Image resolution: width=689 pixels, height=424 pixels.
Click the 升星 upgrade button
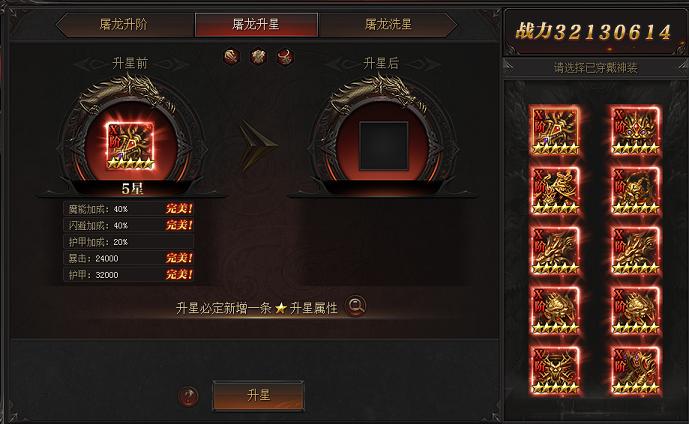tap(258, 395)
